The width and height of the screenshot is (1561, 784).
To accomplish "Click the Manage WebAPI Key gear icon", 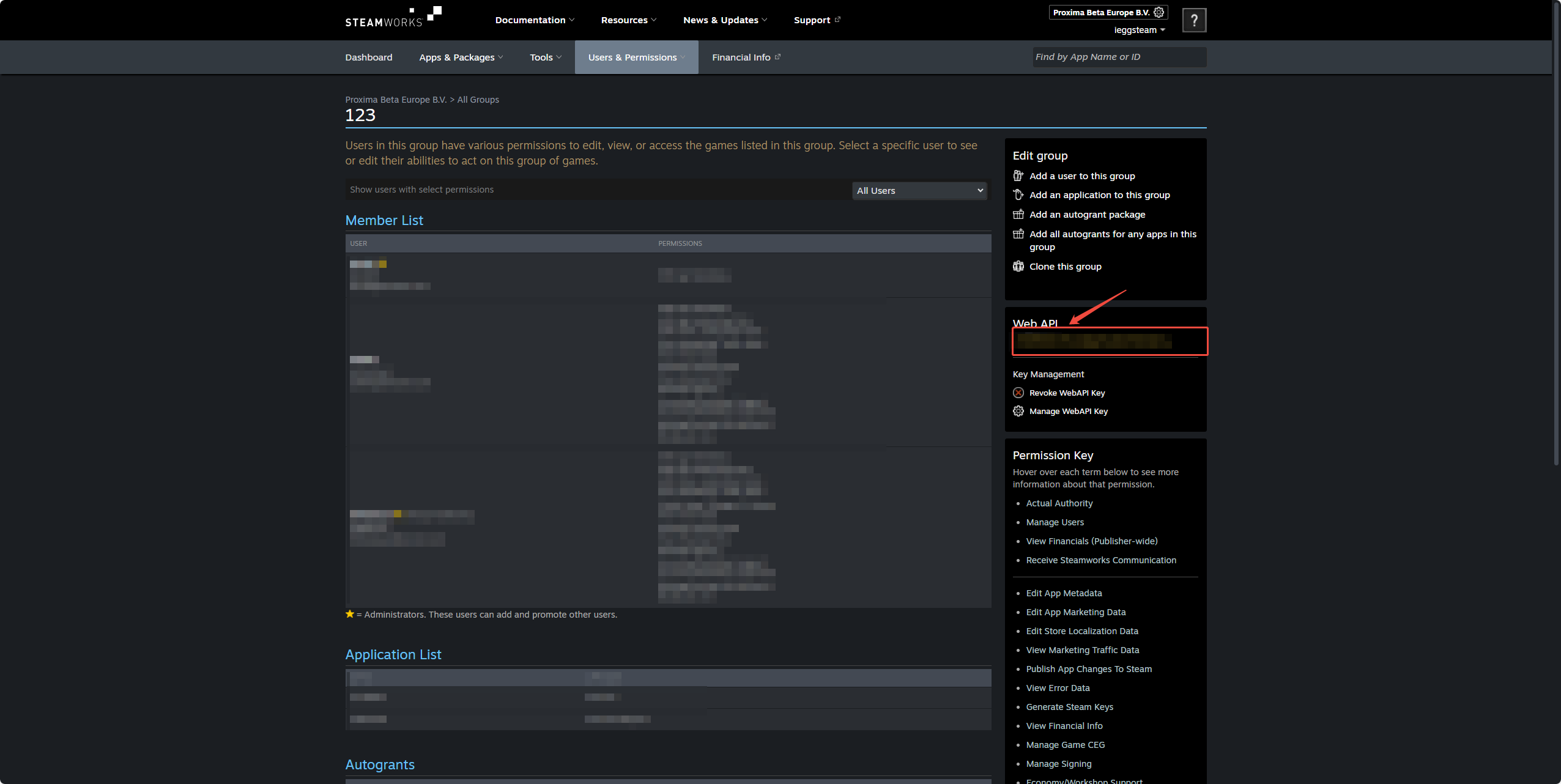I will click(x=1018, y=412).
